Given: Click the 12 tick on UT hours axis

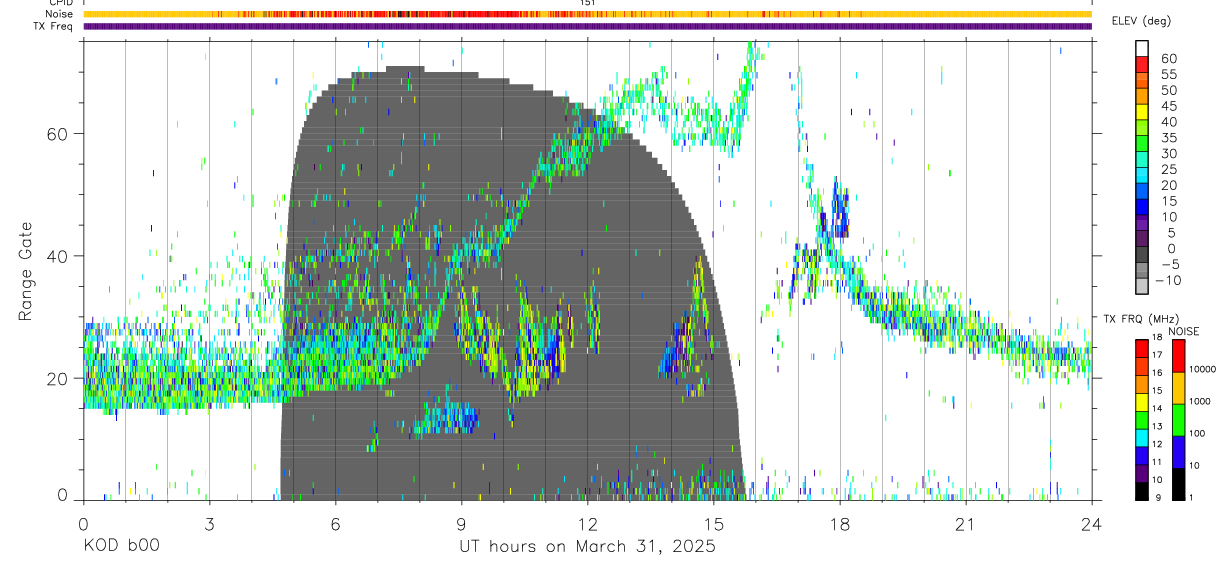Looking at the screenshot, I should pyautogui.click(x=587, y=523).
